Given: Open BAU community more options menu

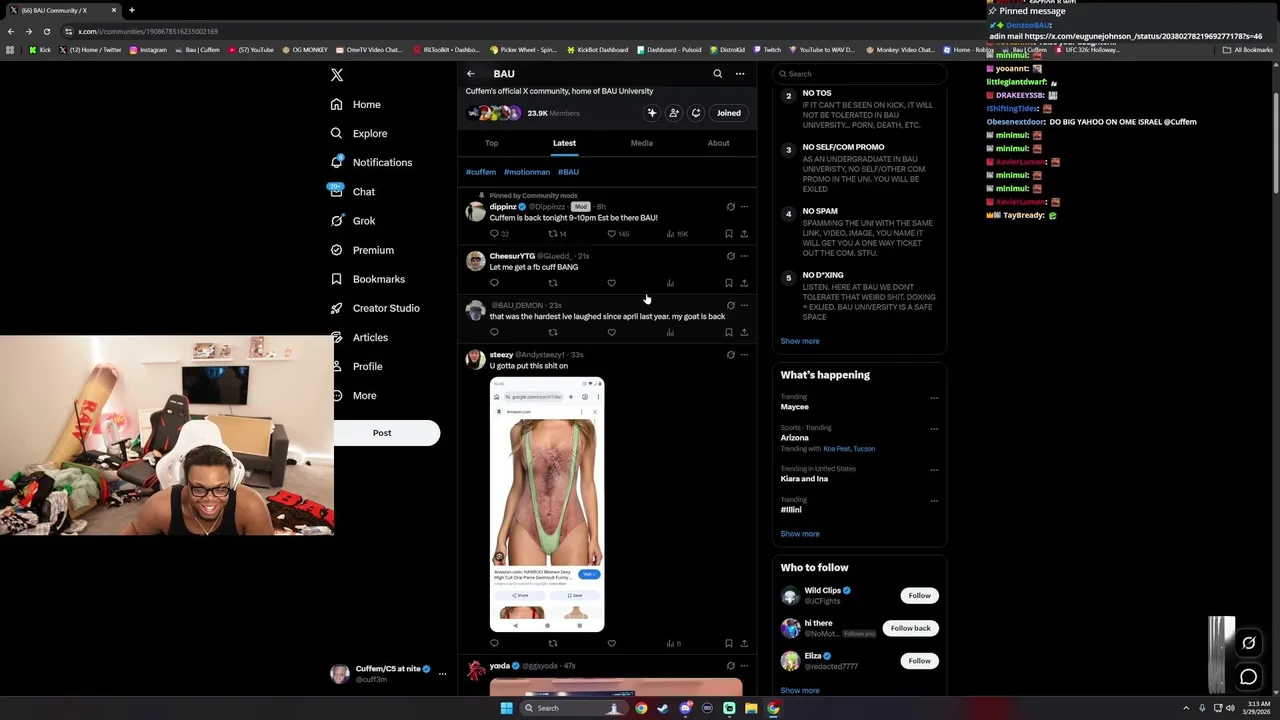Looking at the screenshot, I should 740,74.
